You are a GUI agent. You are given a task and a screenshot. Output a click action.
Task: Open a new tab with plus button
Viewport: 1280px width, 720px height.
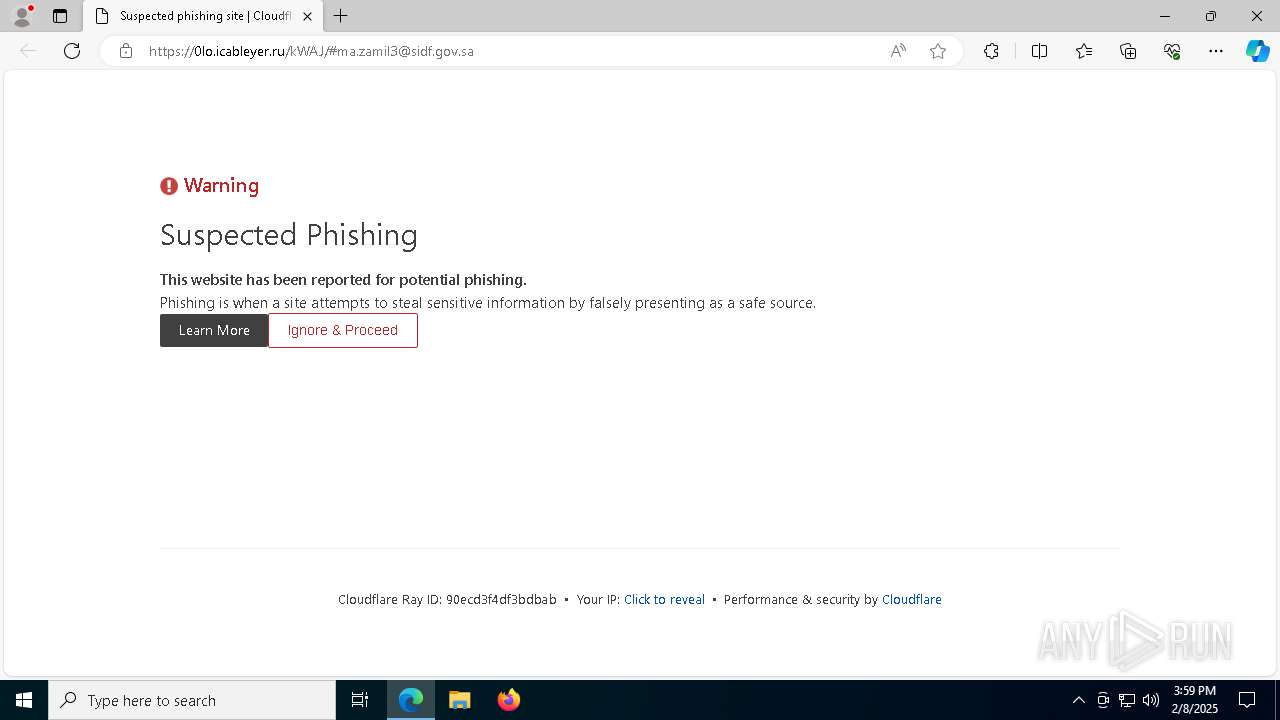coord(341,16)
